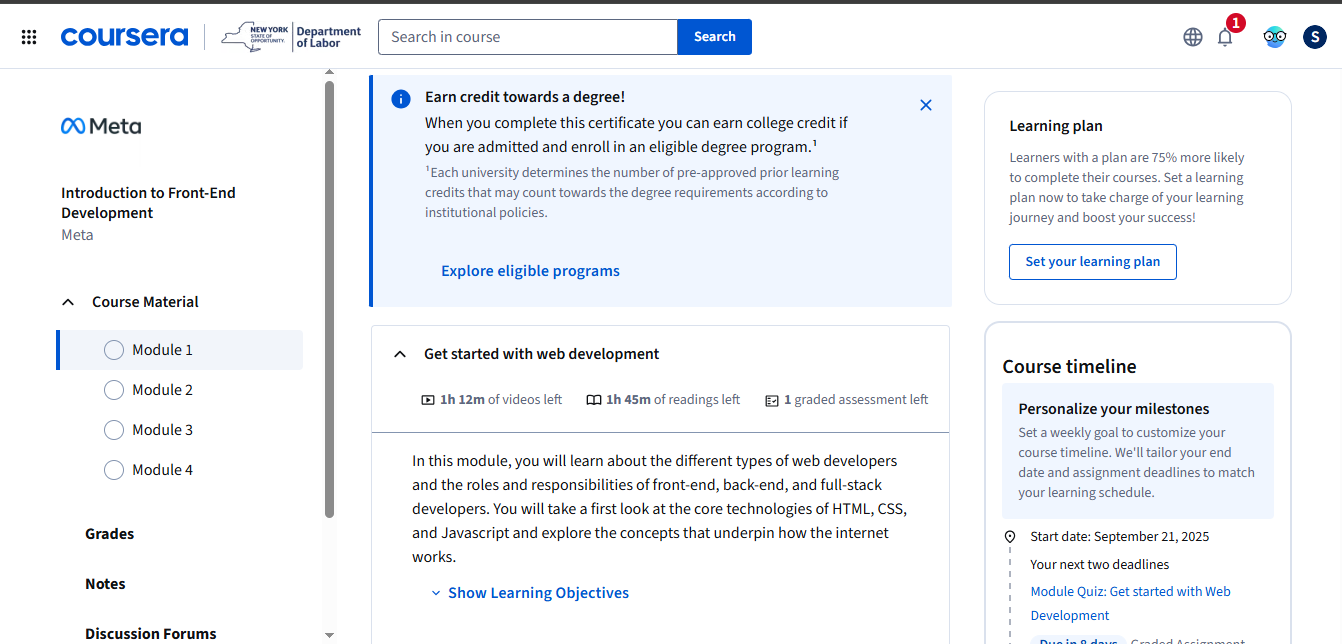This screenshot has width=1342, height=644.
Task: Click the Meta logo in sidebar
Action: click(x=101, y=126)
